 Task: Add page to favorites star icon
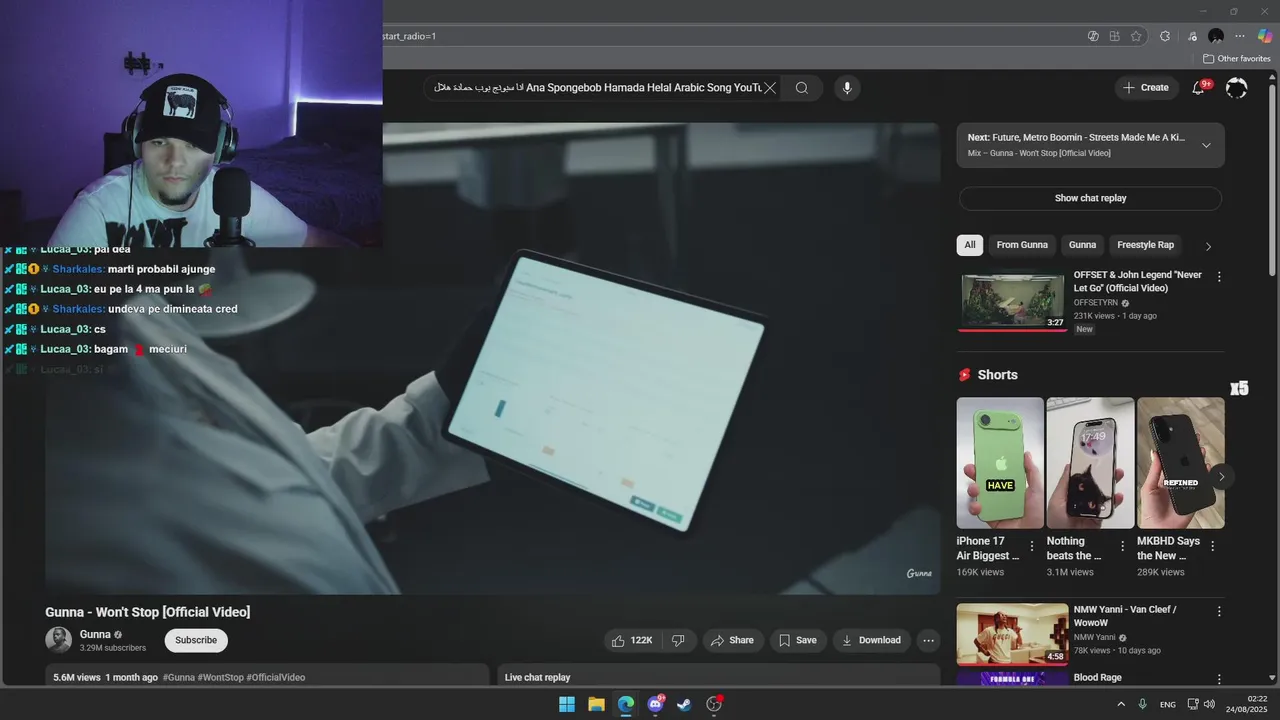(1136, 36)
